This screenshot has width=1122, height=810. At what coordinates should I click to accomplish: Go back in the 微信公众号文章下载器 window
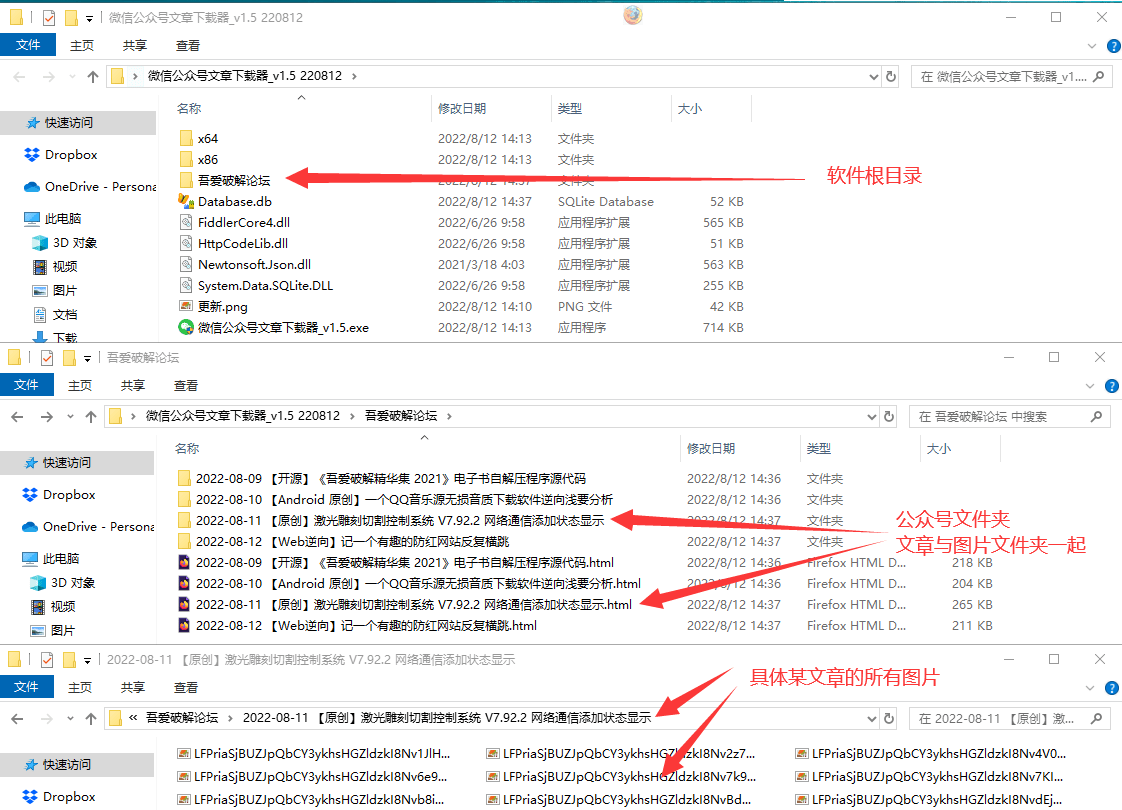pyautogui.click(x=19, y=77)
